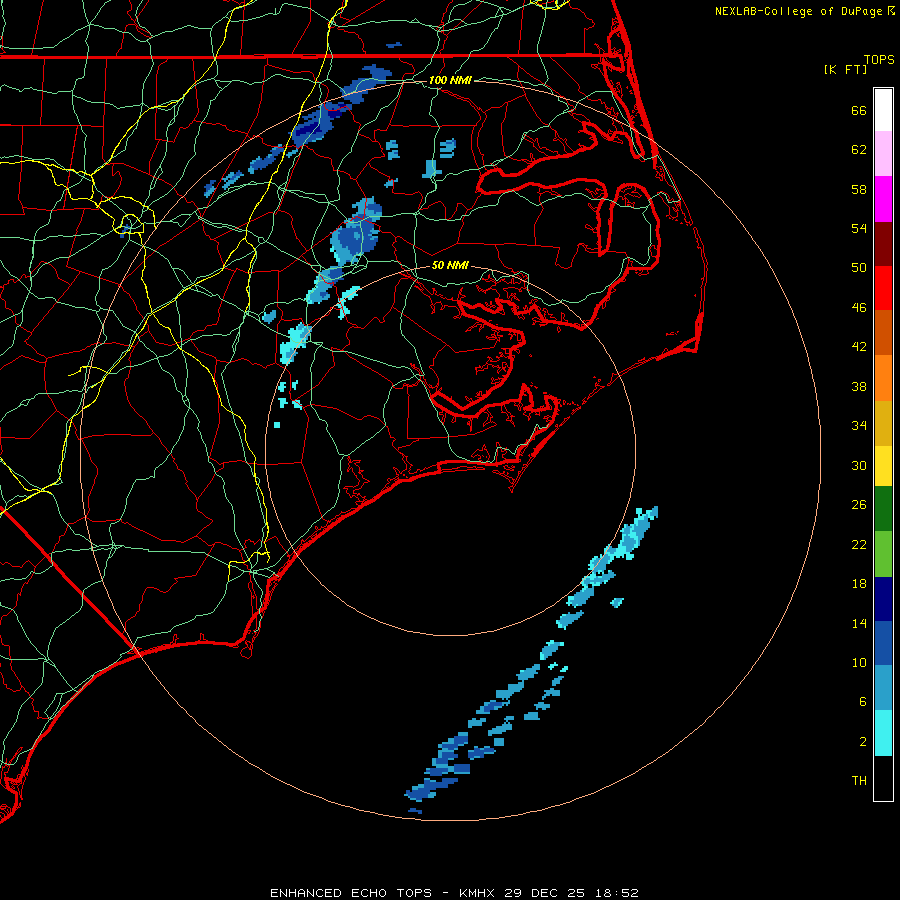Click the navy swatch between 18 and 14

[883, 599]
